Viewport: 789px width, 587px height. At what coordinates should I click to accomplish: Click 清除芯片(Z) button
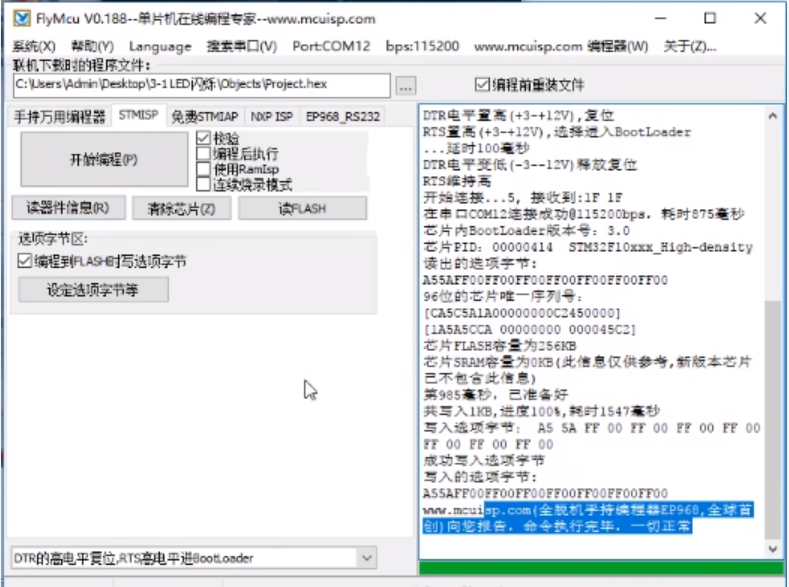(x=181, y=208)
